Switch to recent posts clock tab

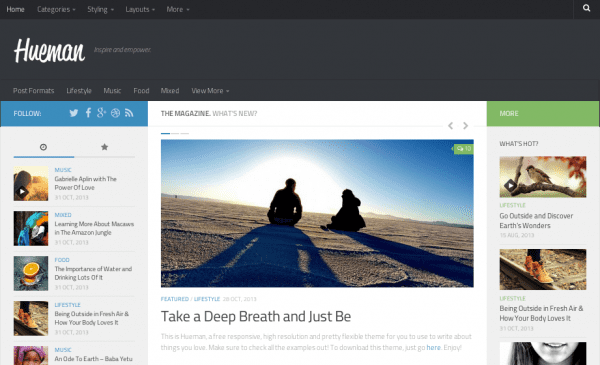(x=44, y=147)
